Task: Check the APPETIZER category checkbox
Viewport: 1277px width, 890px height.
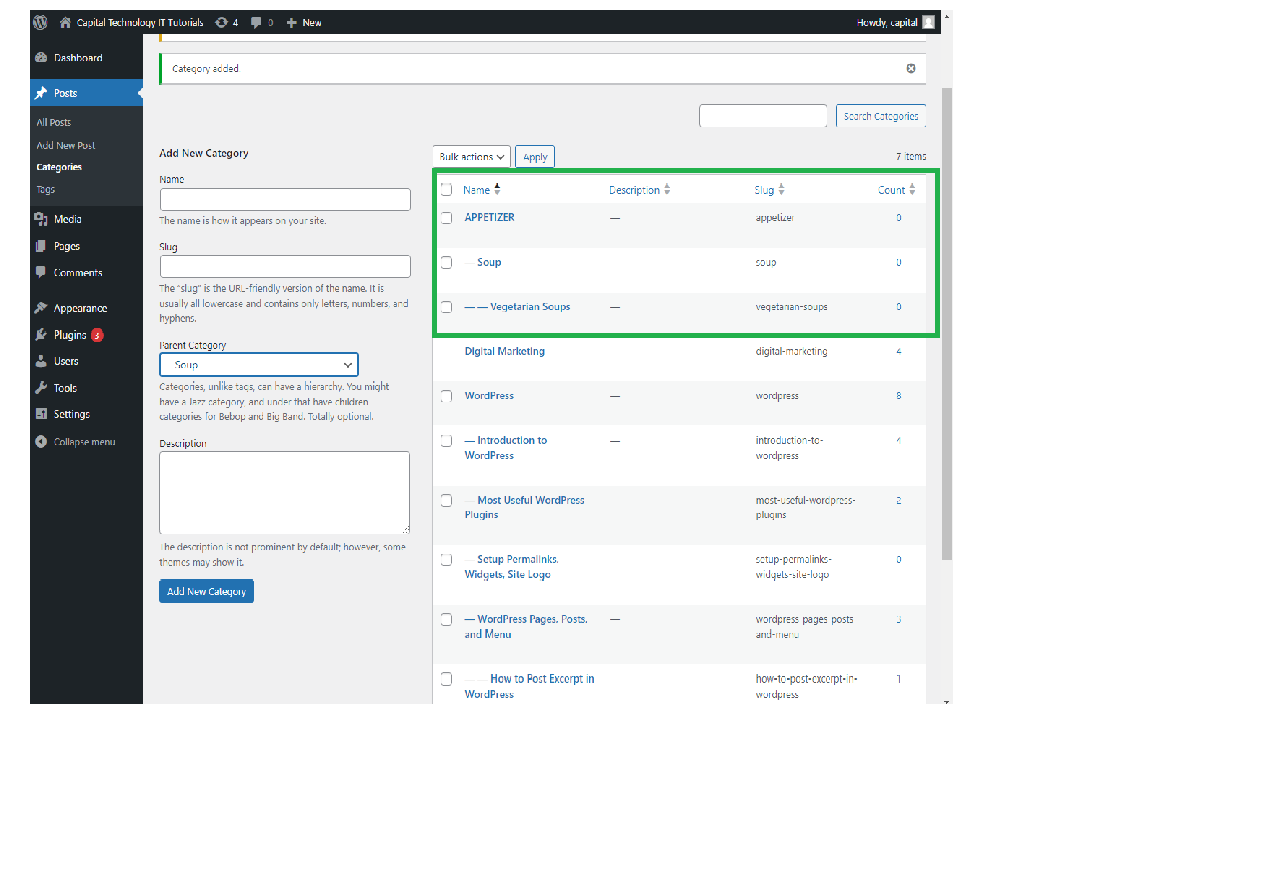Action: (446, 218)
